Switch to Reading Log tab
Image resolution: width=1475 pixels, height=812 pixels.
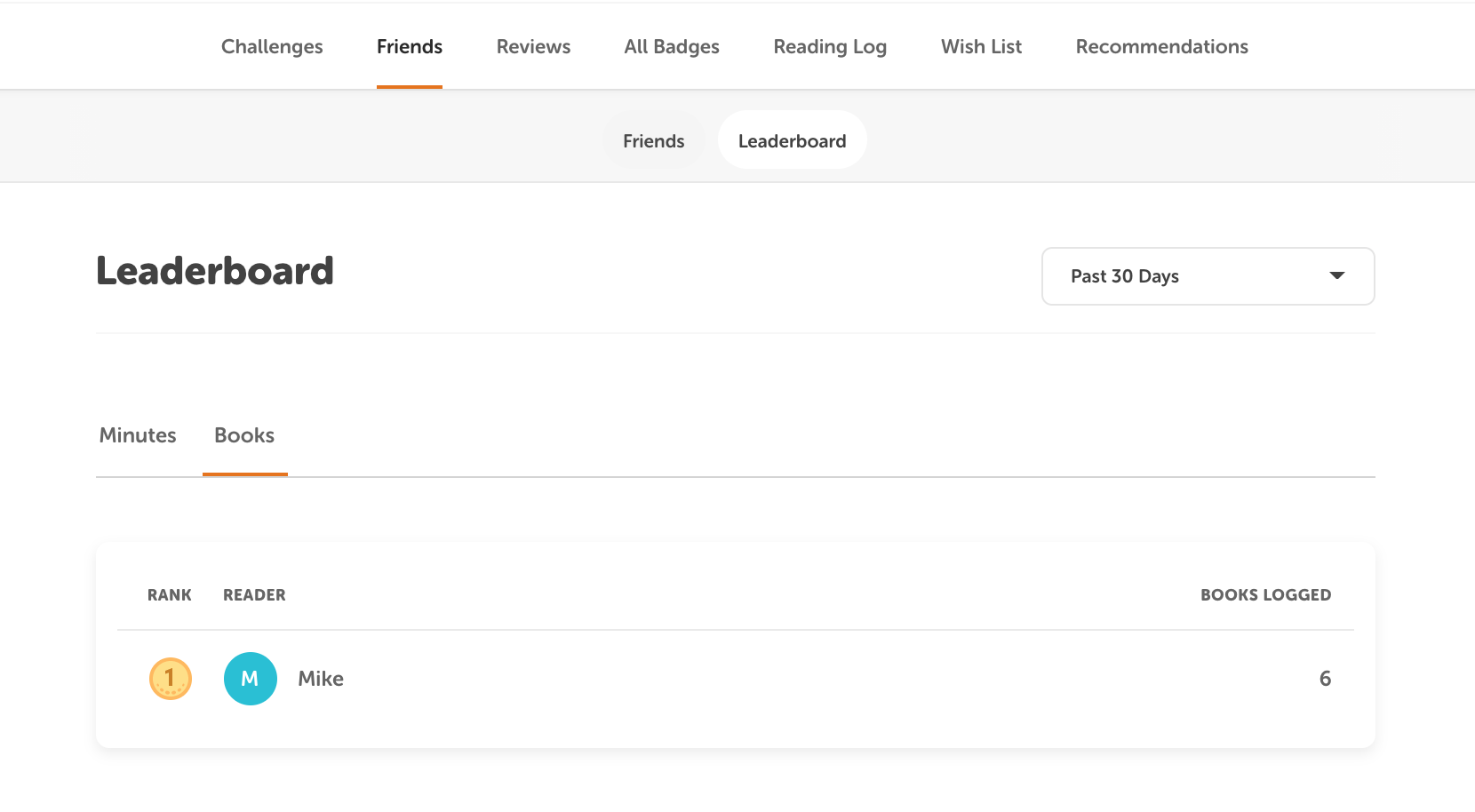point(830,46)
